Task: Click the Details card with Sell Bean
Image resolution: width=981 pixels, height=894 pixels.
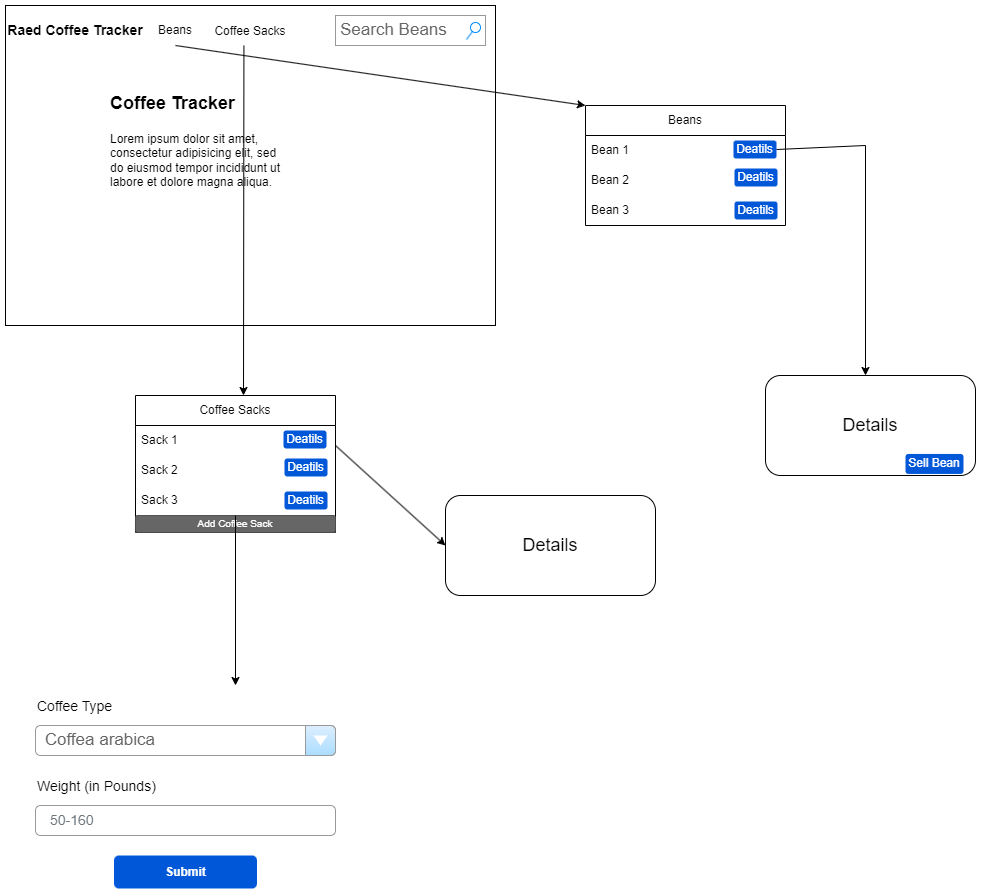Action: pos(869,425)
